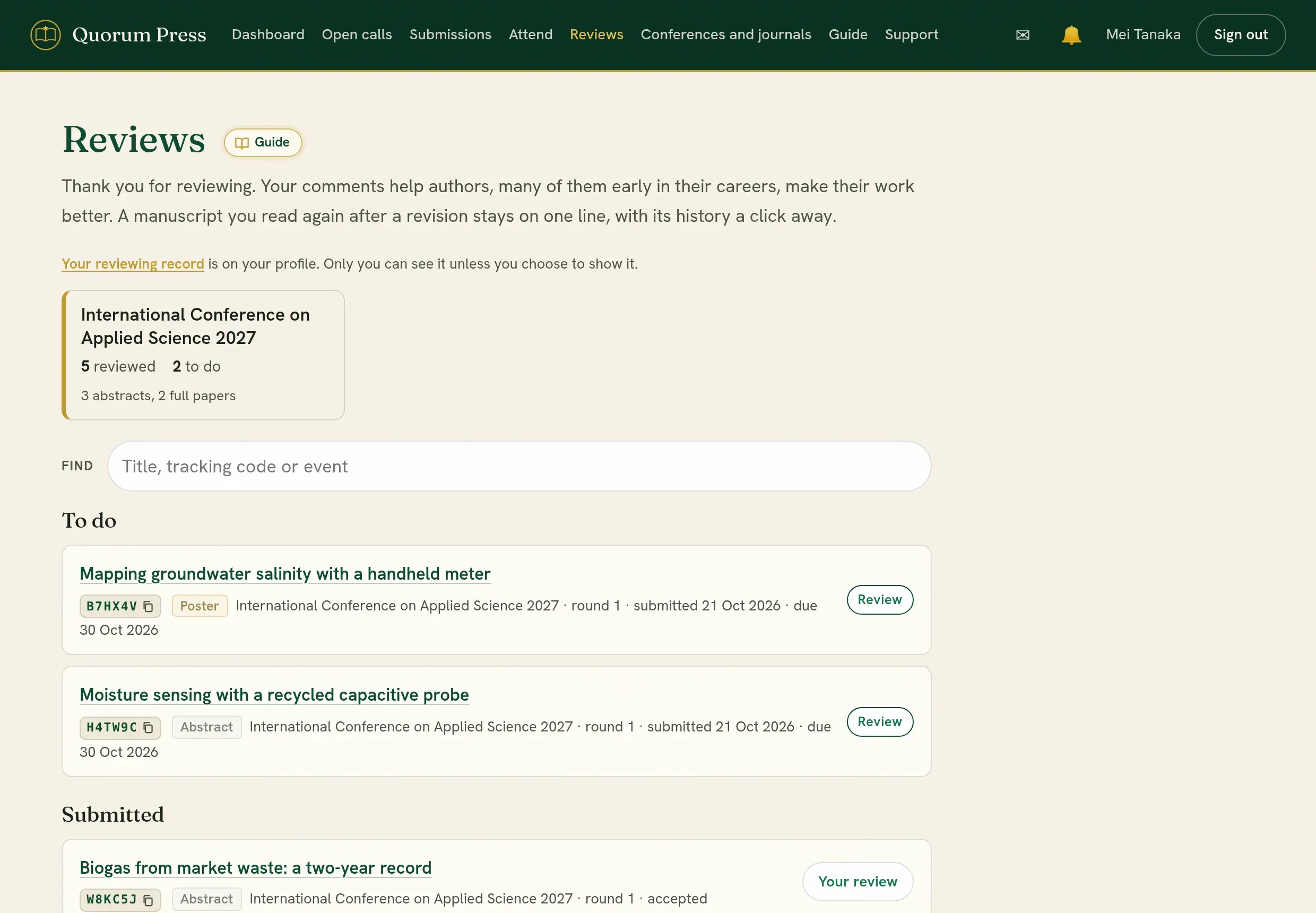
Task: Click the Quorum Press book logo icon
Action: [x=45, y=35]
